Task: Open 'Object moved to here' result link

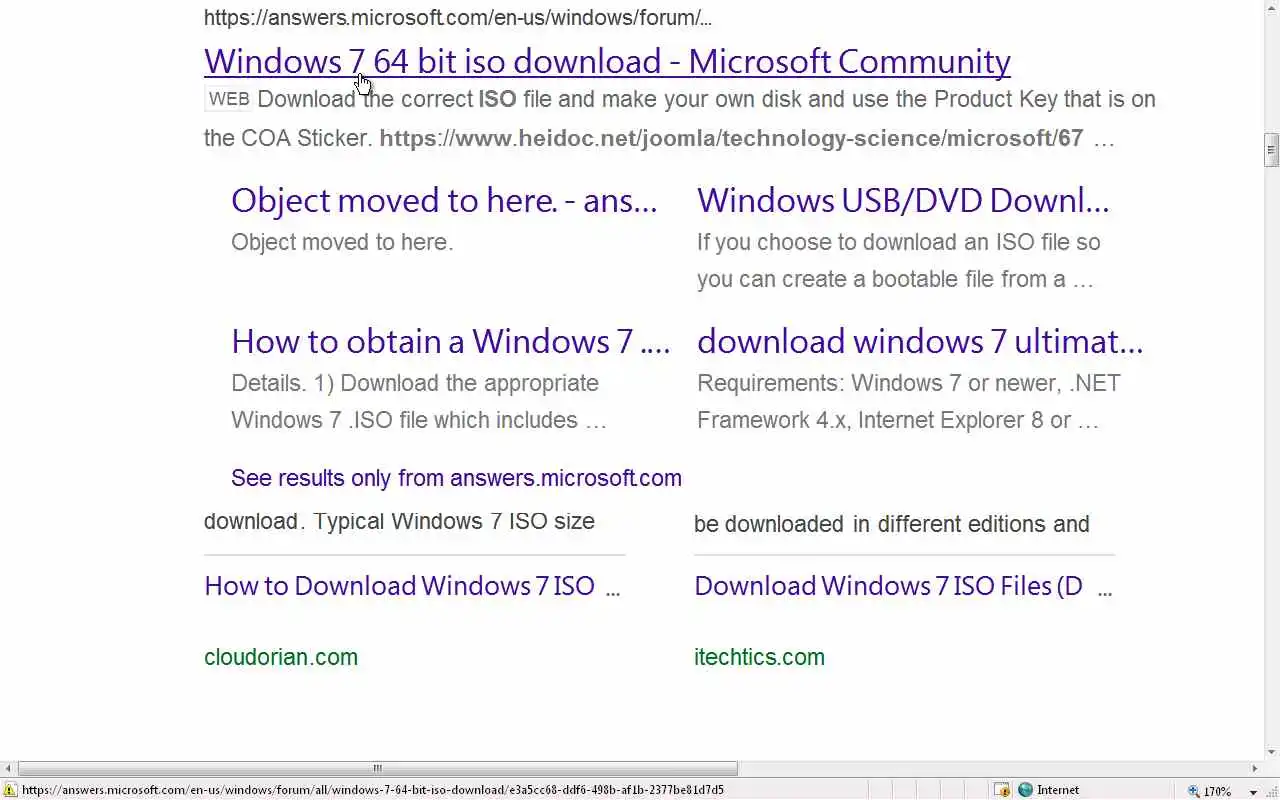Action: pyautogui.click(x=444, y=200)
